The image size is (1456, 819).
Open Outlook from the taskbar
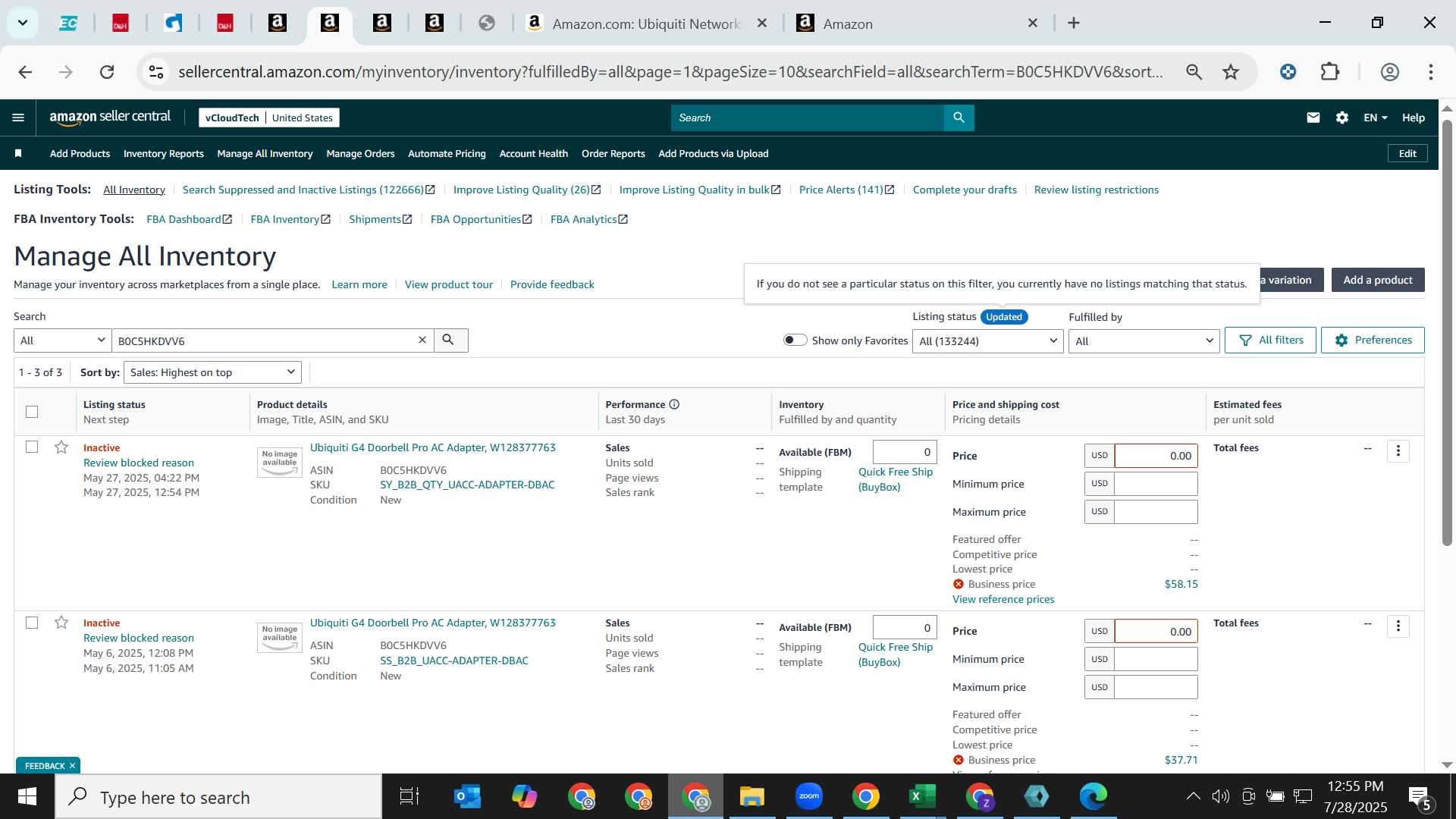pos(467,797)
